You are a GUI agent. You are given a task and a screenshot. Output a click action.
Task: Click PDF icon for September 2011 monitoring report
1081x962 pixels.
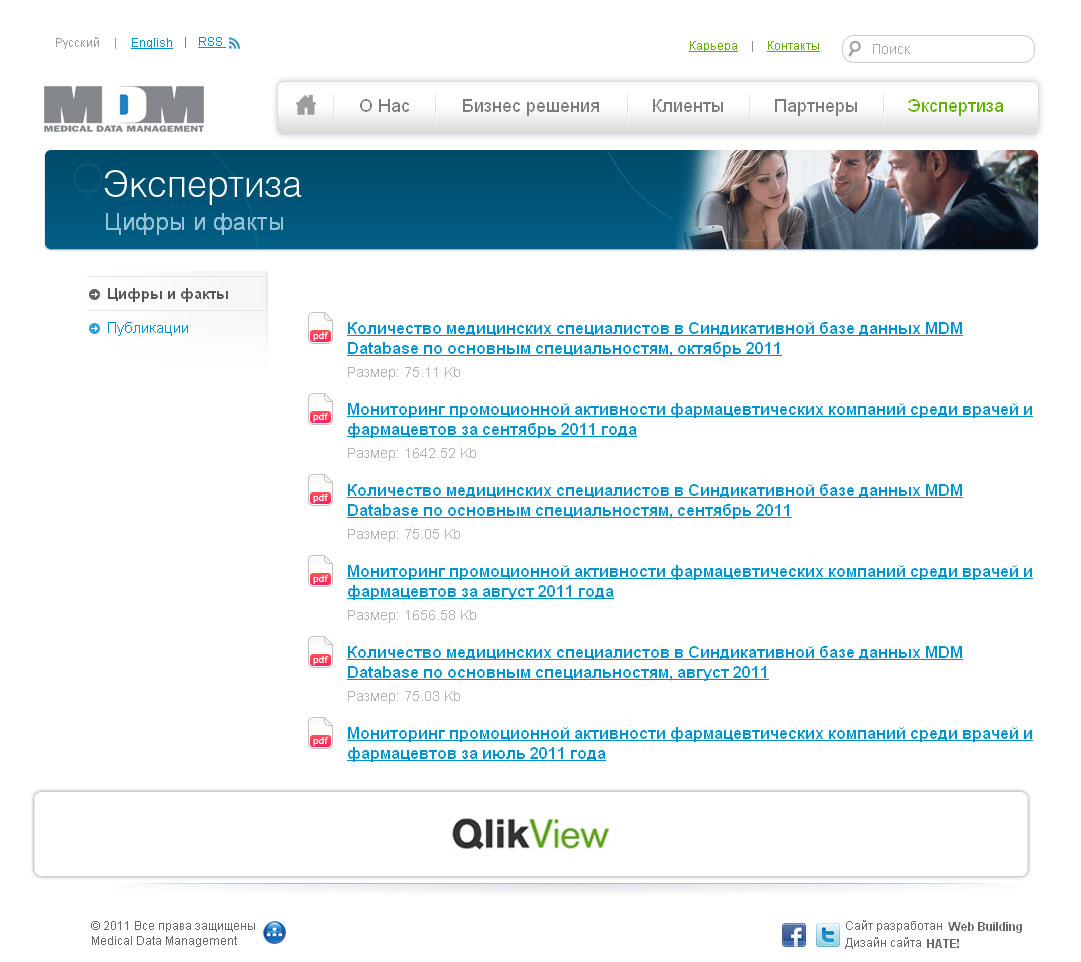(321, 409)
